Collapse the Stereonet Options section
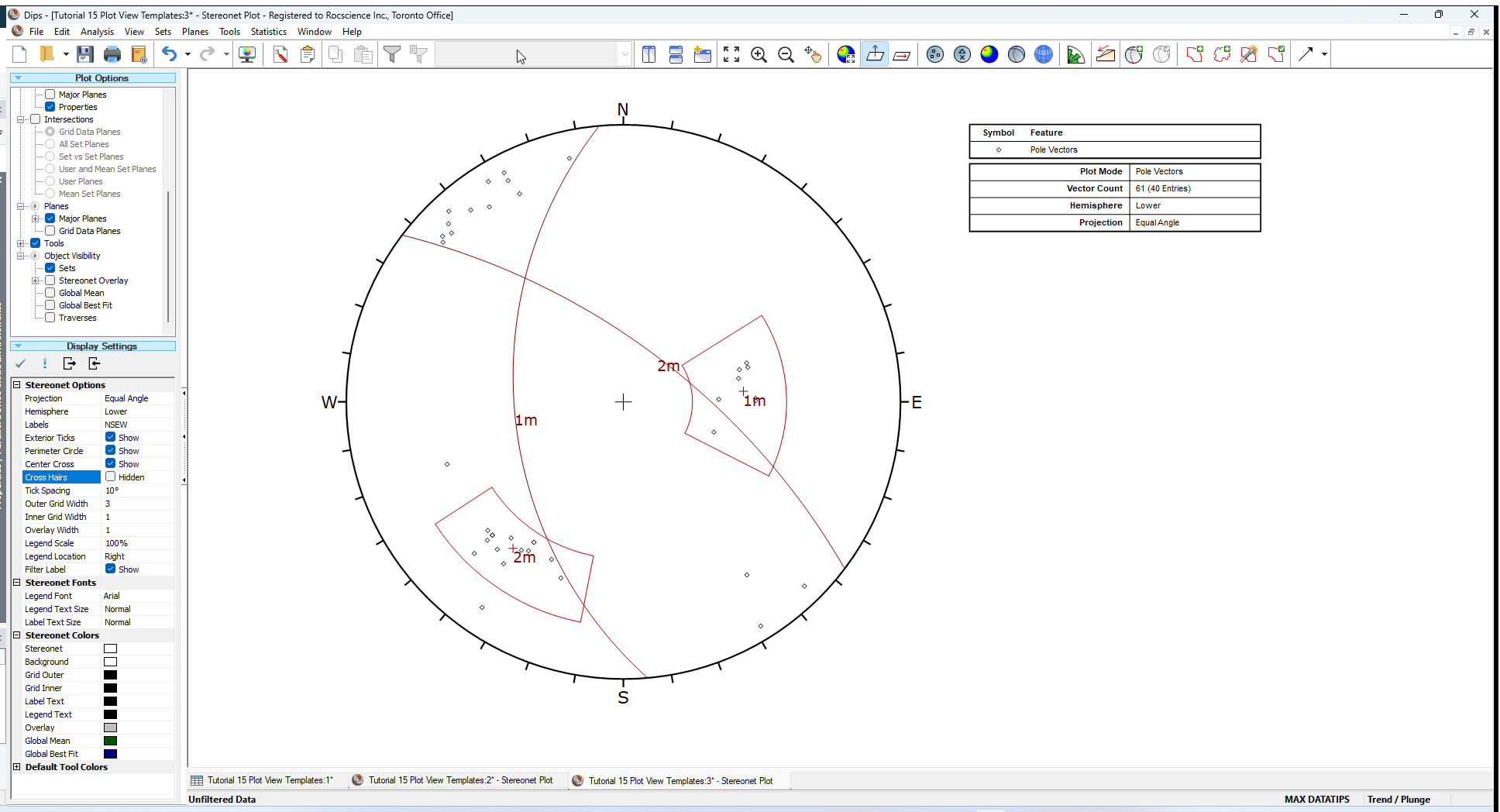The width and height of the screenshot is (1500, 812). 16,384
